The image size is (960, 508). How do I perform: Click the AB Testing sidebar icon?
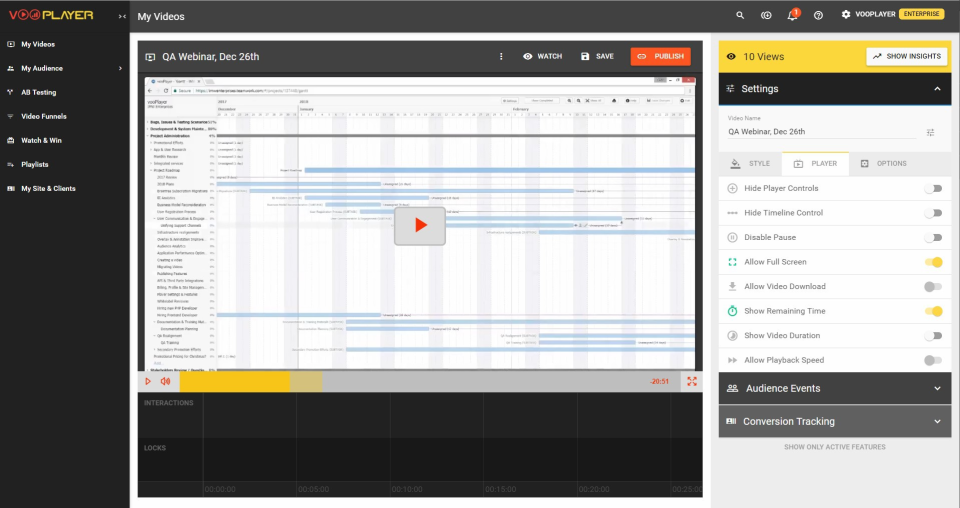tap(10, 92)
